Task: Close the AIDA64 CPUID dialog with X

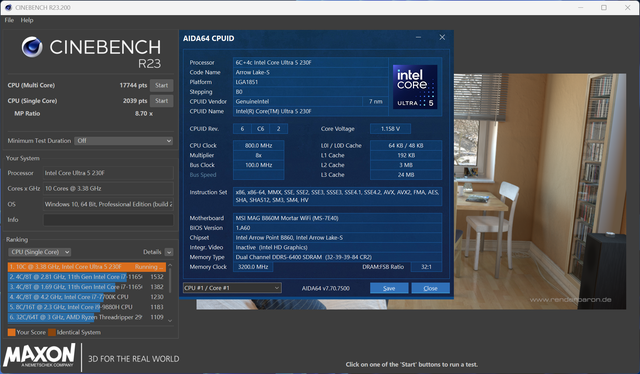Action: click(x=442, y=37)
